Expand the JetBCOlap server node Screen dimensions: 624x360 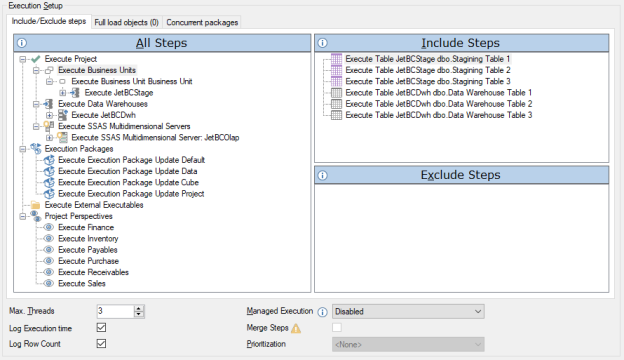(49, 138)
